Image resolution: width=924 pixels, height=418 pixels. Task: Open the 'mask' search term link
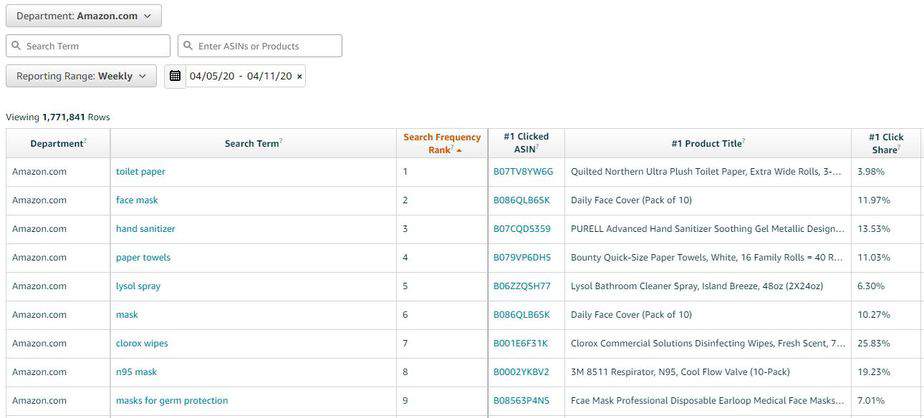[127, 315]
